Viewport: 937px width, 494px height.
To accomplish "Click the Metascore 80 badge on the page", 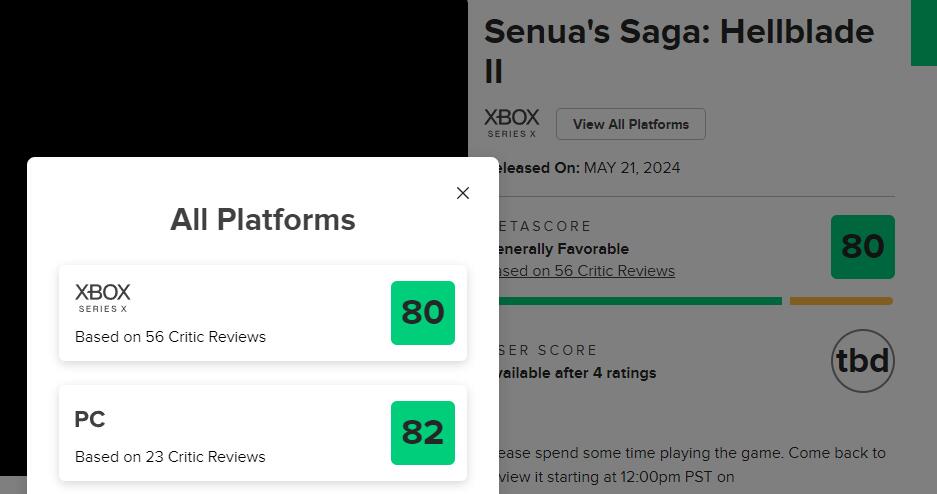I will coord(862,247).
